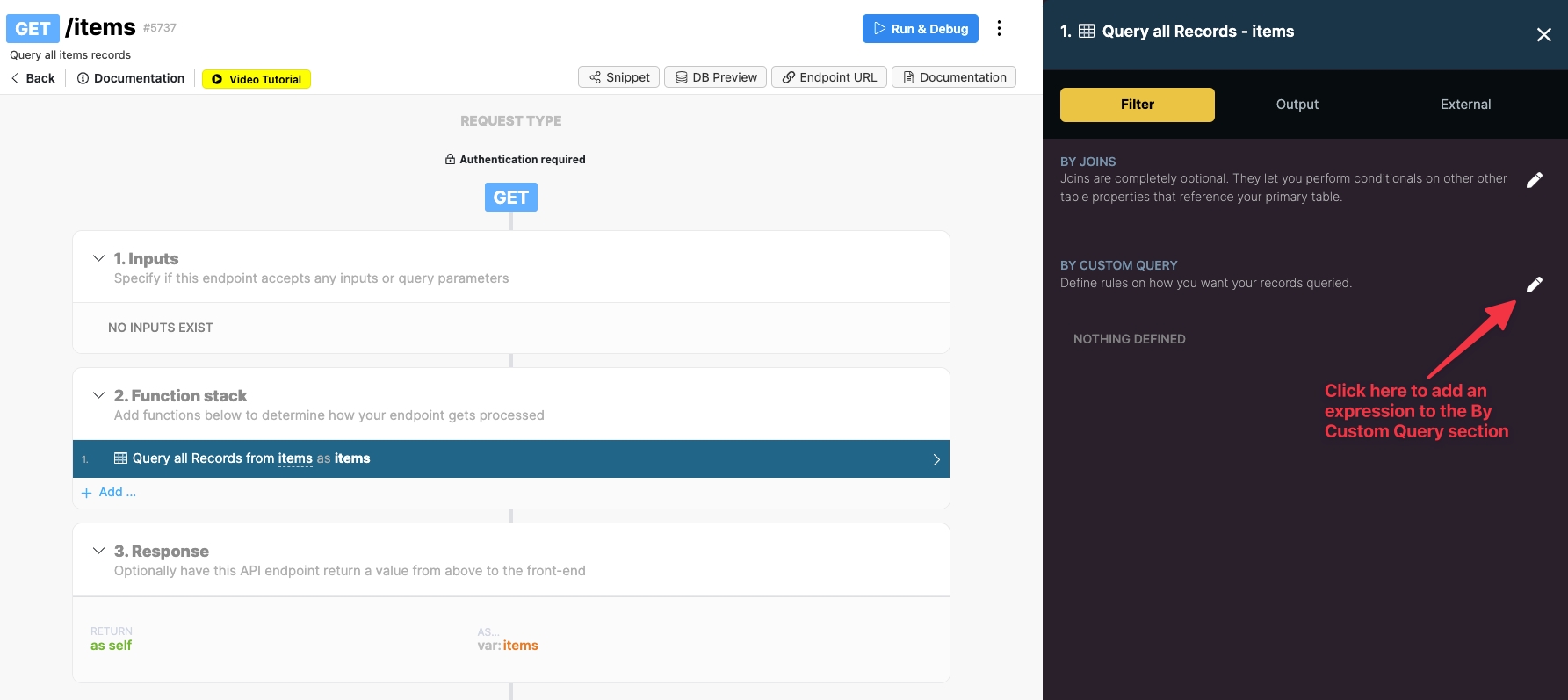Collapse the 2. Function stack section
This screenshot has width=1568, height=700.
(98, 396)
